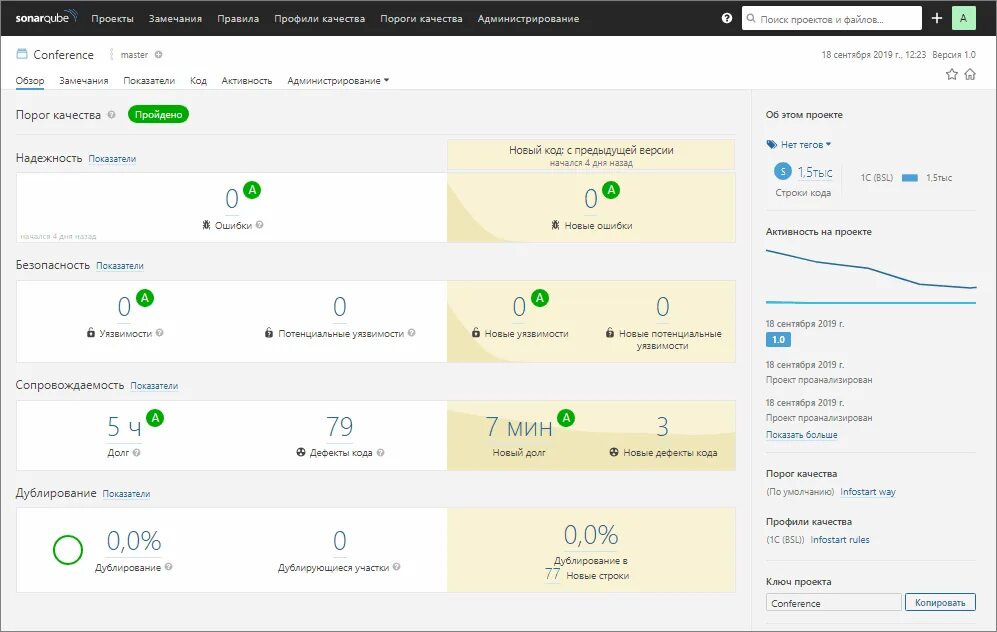997x632 pixels.
Task: Click help icon next to Долг
Action: pyautogui.click(x=137, y=453)
